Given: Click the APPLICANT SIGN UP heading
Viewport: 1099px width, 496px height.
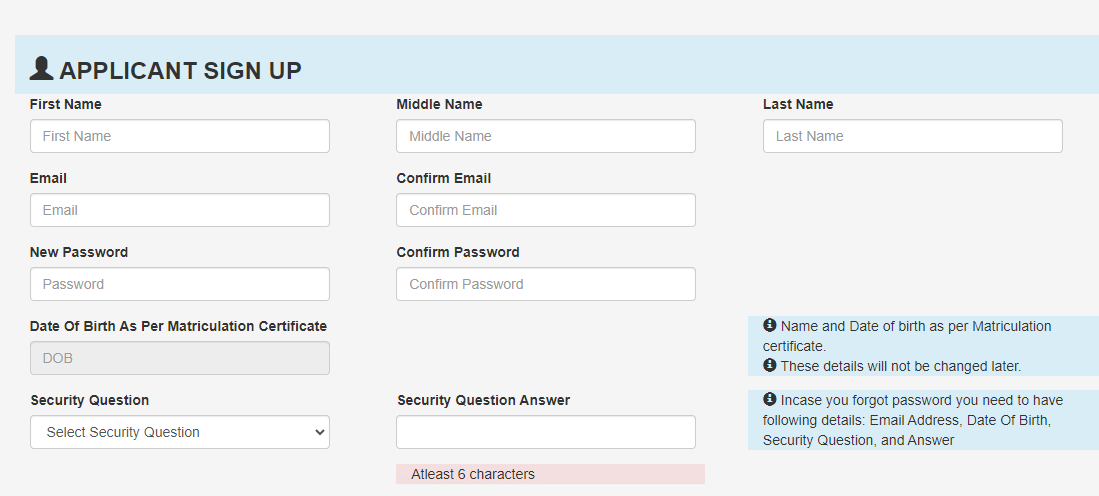Looking at the screenshot, I should coord(180,71).
